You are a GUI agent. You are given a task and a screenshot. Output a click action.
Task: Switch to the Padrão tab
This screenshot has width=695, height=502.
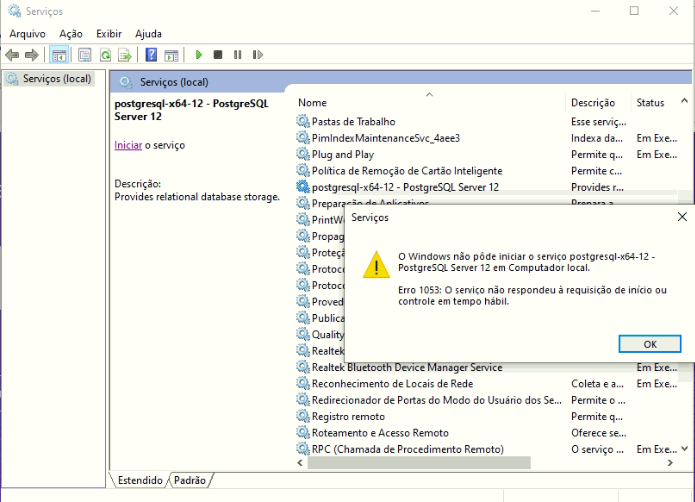click(190, 481)
